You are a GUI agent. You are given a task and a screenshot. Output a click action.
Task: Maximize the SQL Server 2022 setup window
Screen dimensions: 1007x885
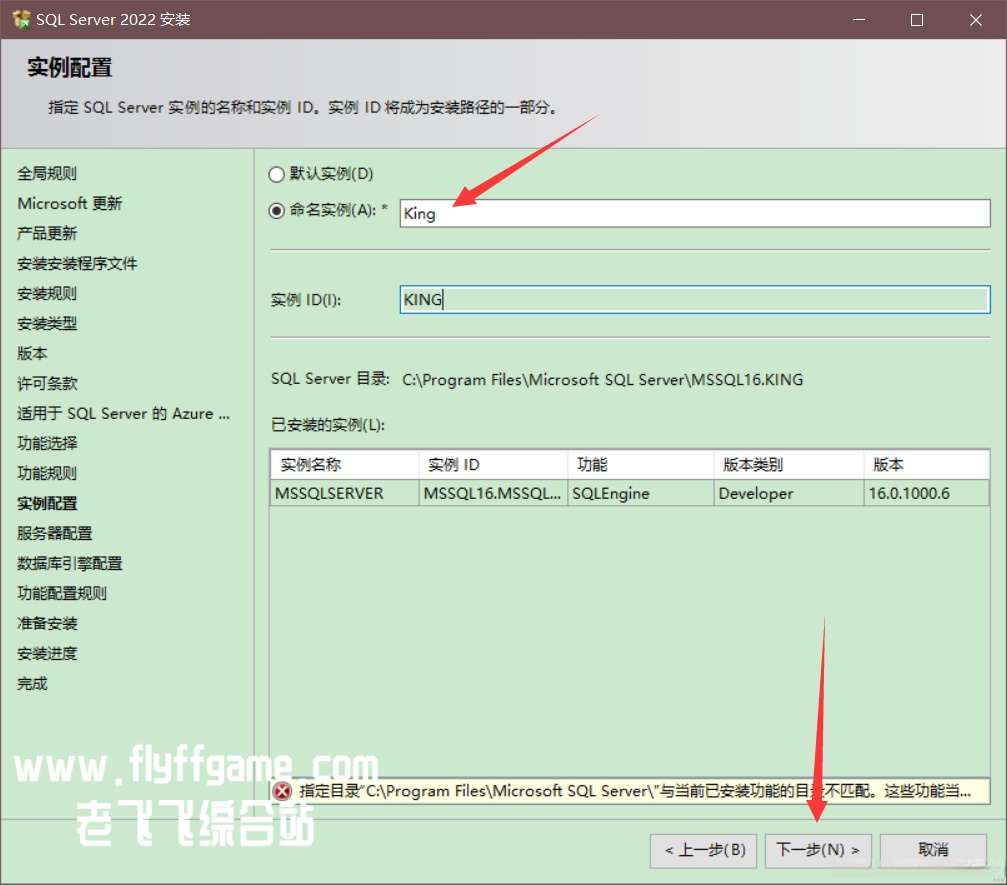917,20
